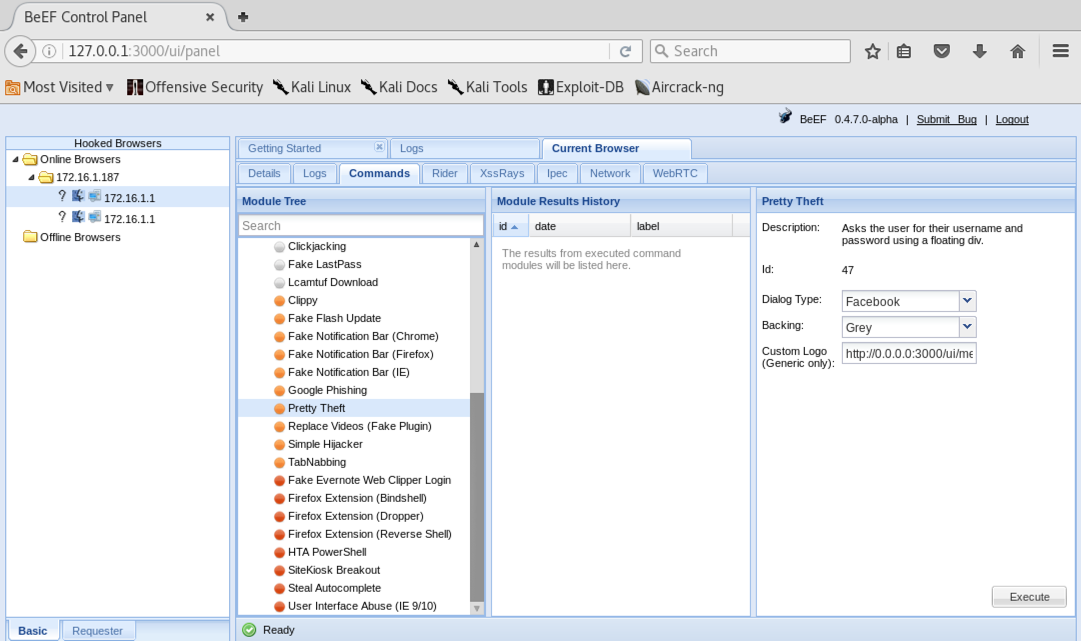Go to Firefox home page icon
Image resolution: width=1081 pixels, height=641 pixels.
point(1017,51)
